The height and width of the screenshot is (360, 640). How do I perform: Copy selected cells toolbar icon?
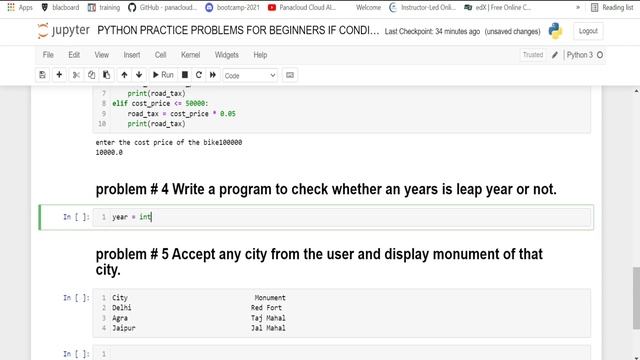[x=91, y=75]
